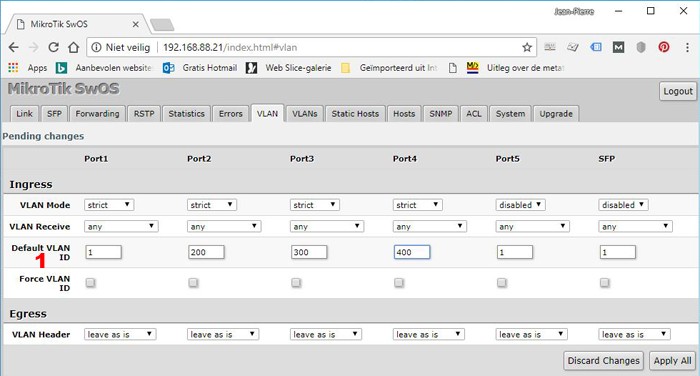
Task: Open Port5 VLAN Header egress dropdown
Action: (531, 334)
